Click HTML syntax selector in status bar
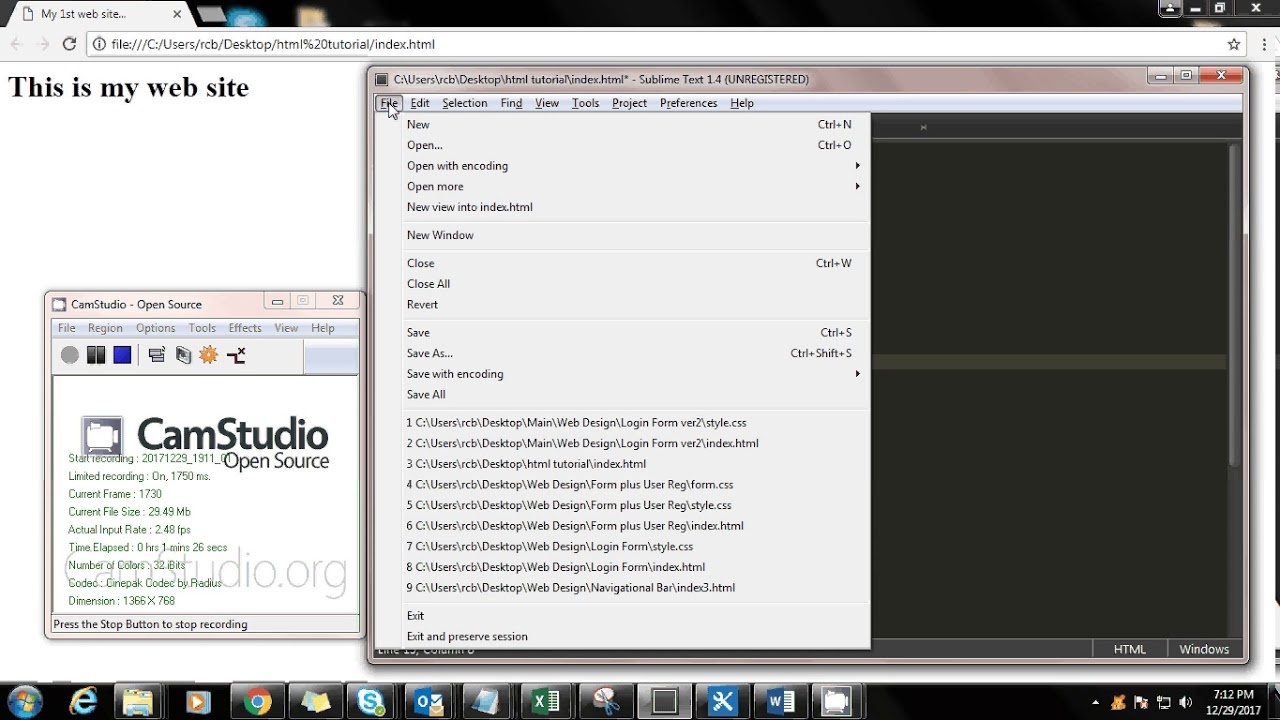The image size is (1280, 720). [1130, 649]
